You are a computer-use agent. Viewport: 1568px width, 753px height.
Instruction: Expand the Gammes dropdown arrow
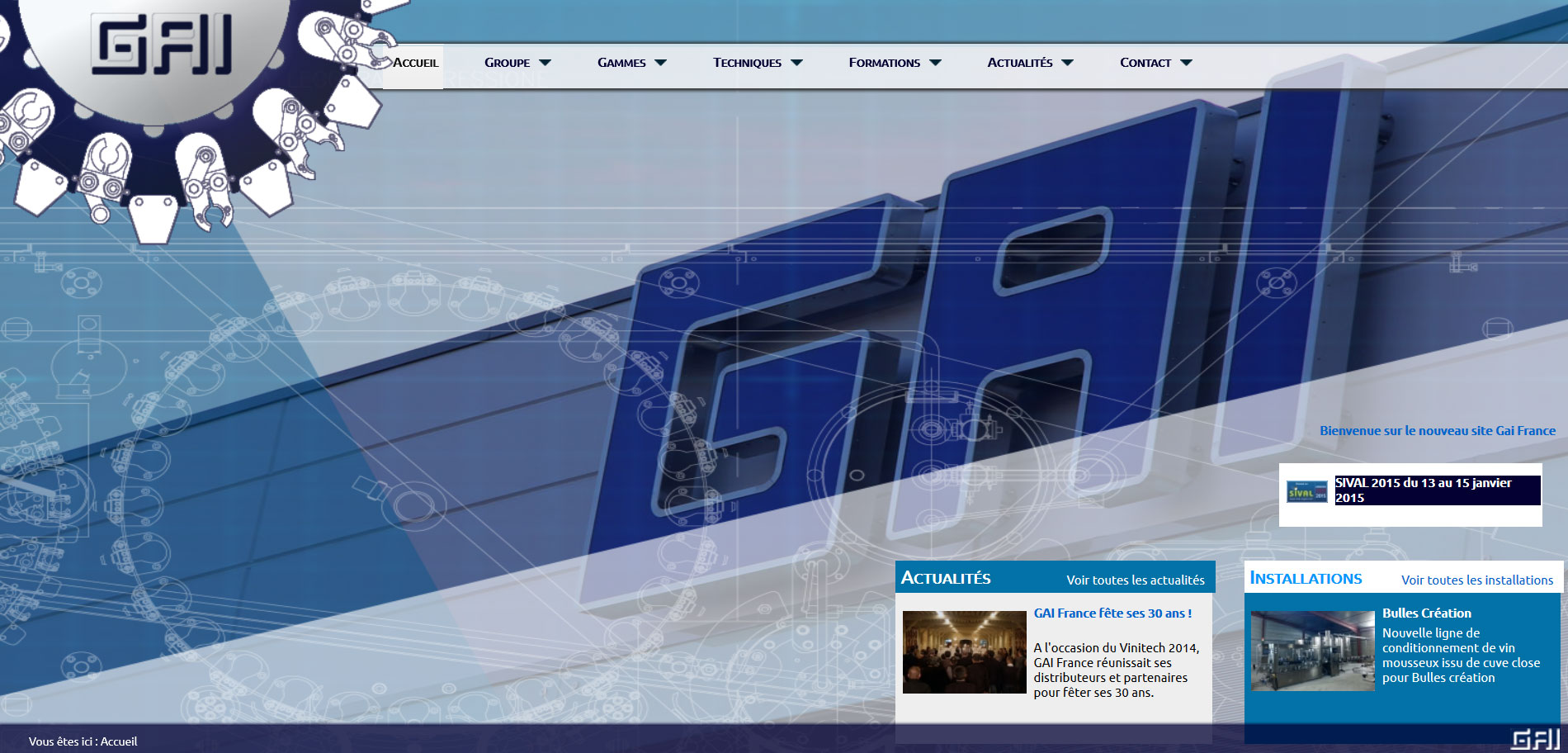(x=660, y=63)
